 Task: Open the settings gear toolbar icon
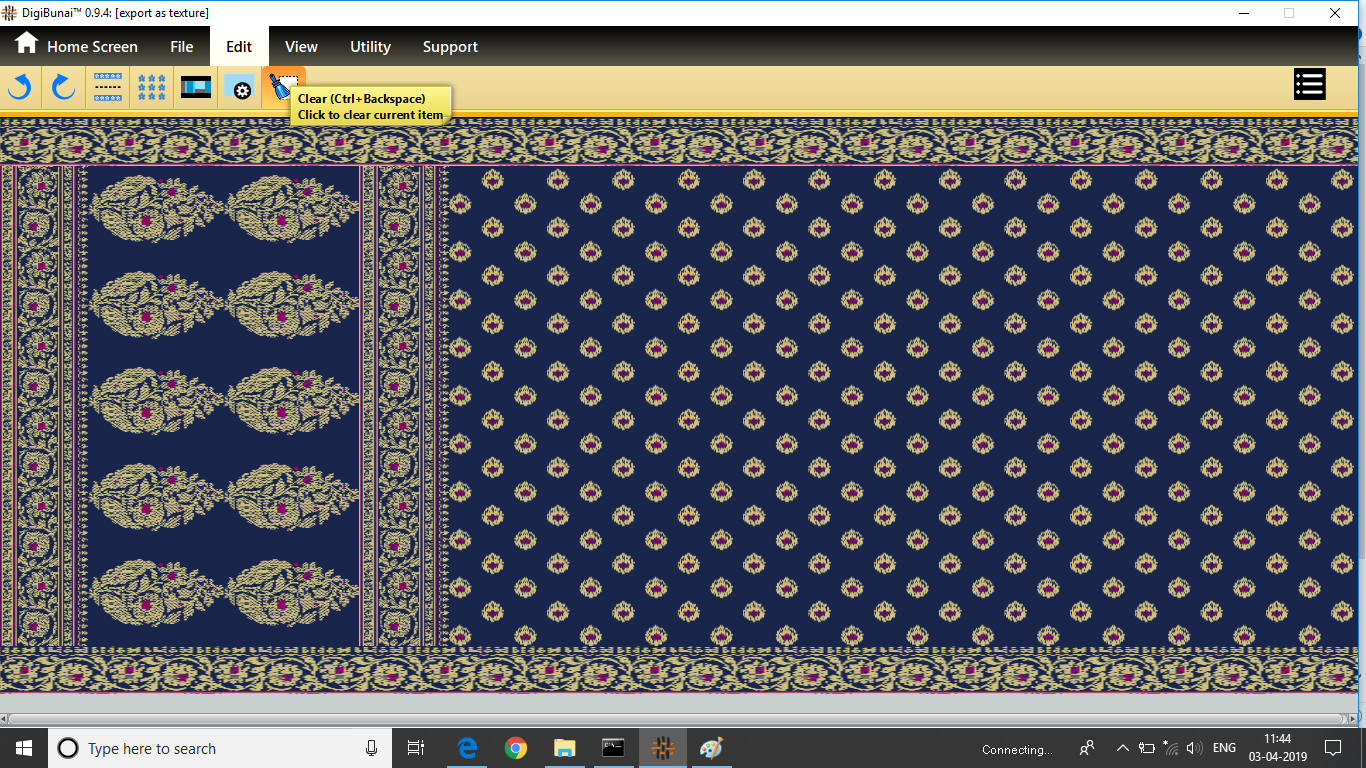point(240,88)
